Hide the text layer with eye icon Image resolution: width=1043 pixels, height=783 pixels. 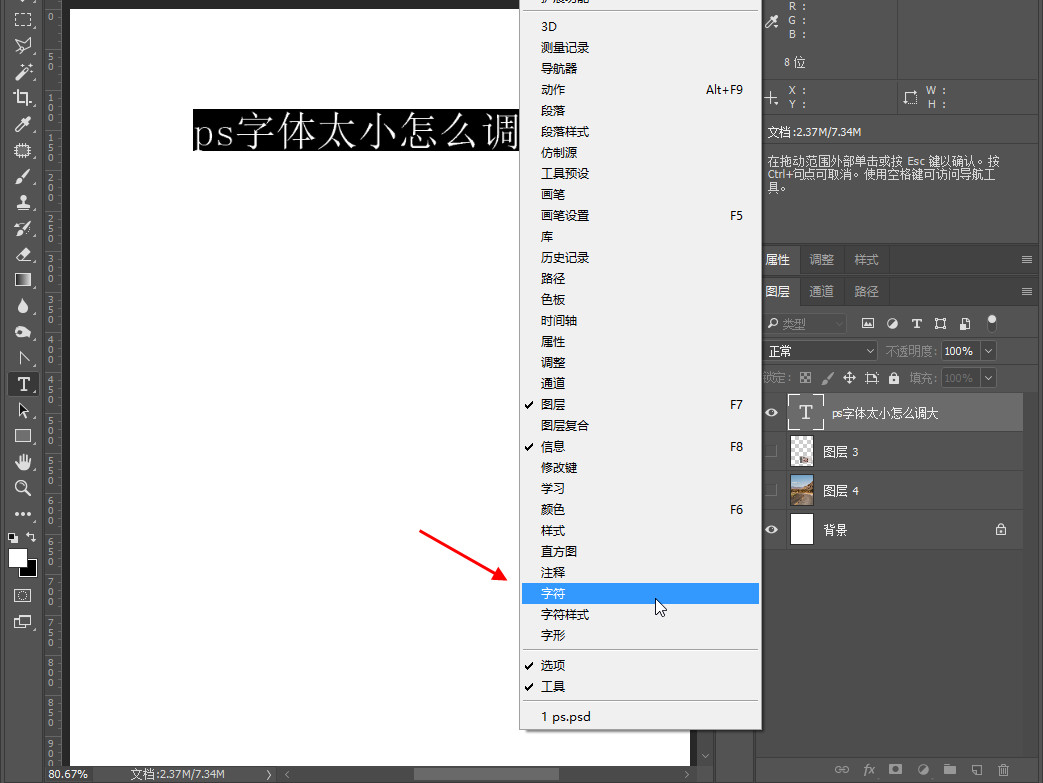pyautogui.click(x=771, y=413)
